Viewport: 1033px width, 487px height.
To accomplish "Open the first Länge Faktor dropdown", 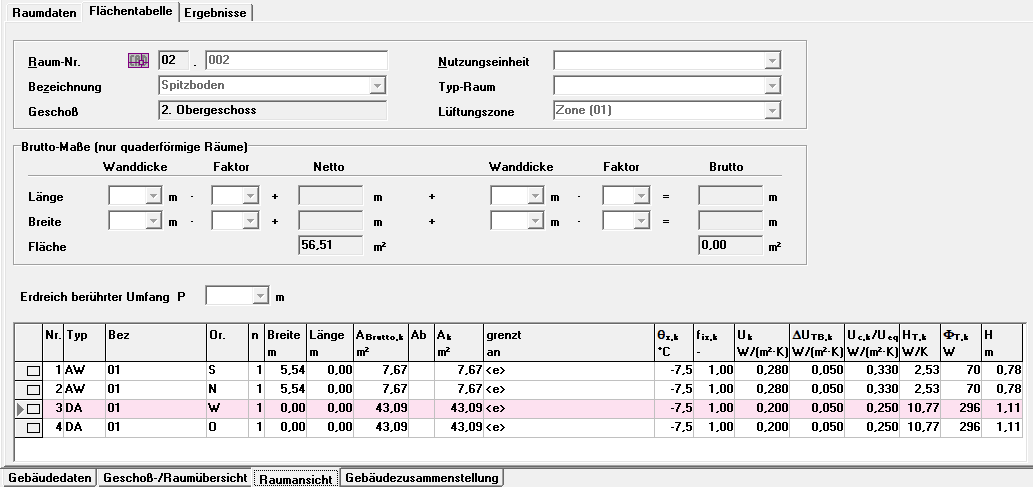I will coord(251,196).
